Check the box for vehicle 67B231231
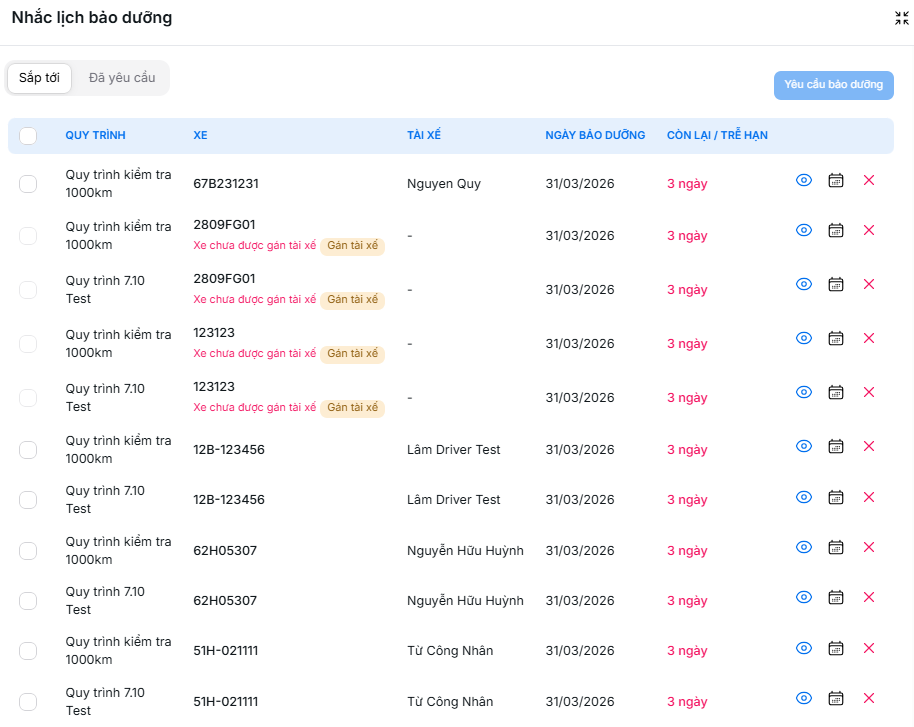 pyautogui.click(x=28, y=184)
